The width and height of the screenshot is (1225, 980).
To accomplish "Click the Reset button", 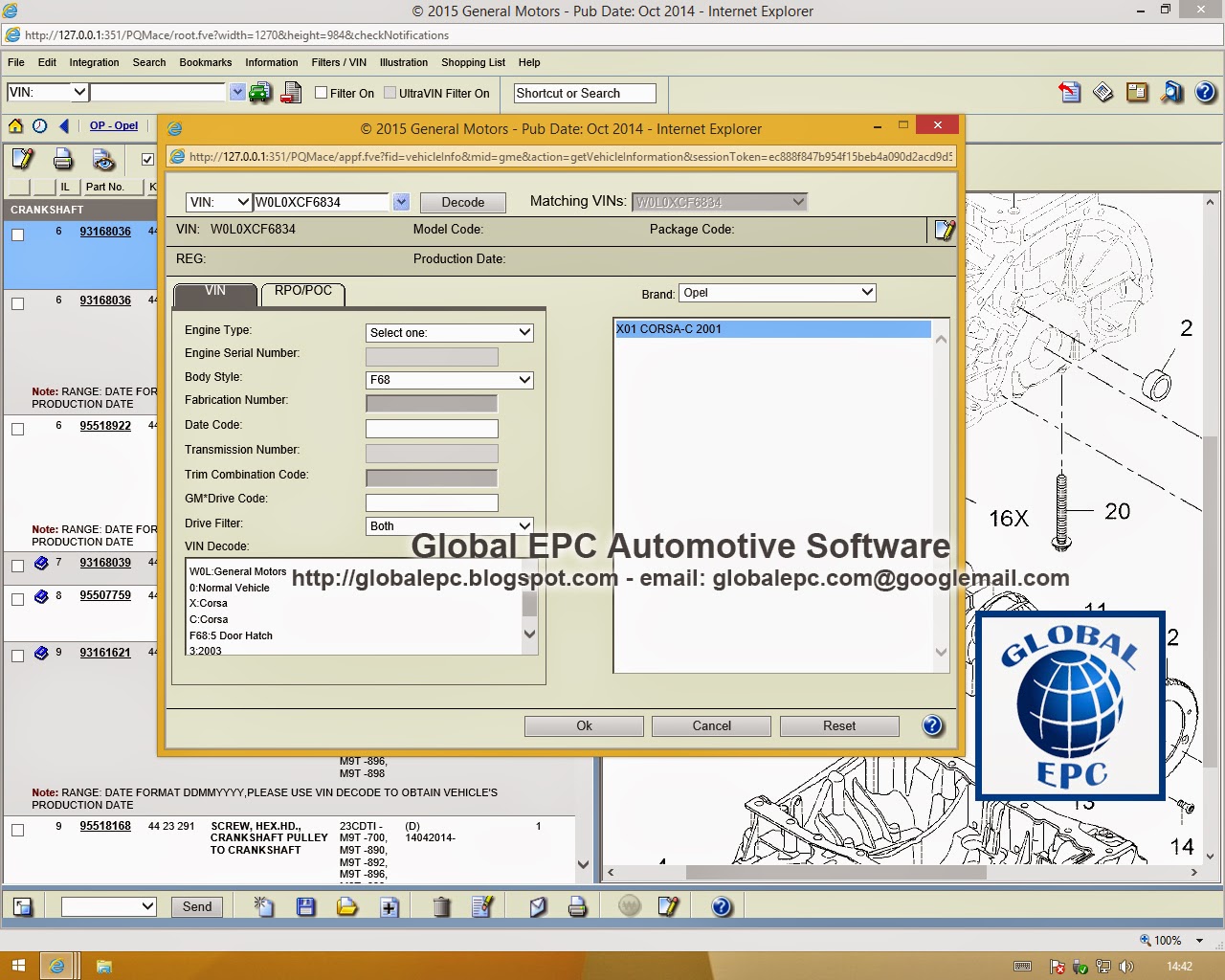I will click(x=839, y=725).
